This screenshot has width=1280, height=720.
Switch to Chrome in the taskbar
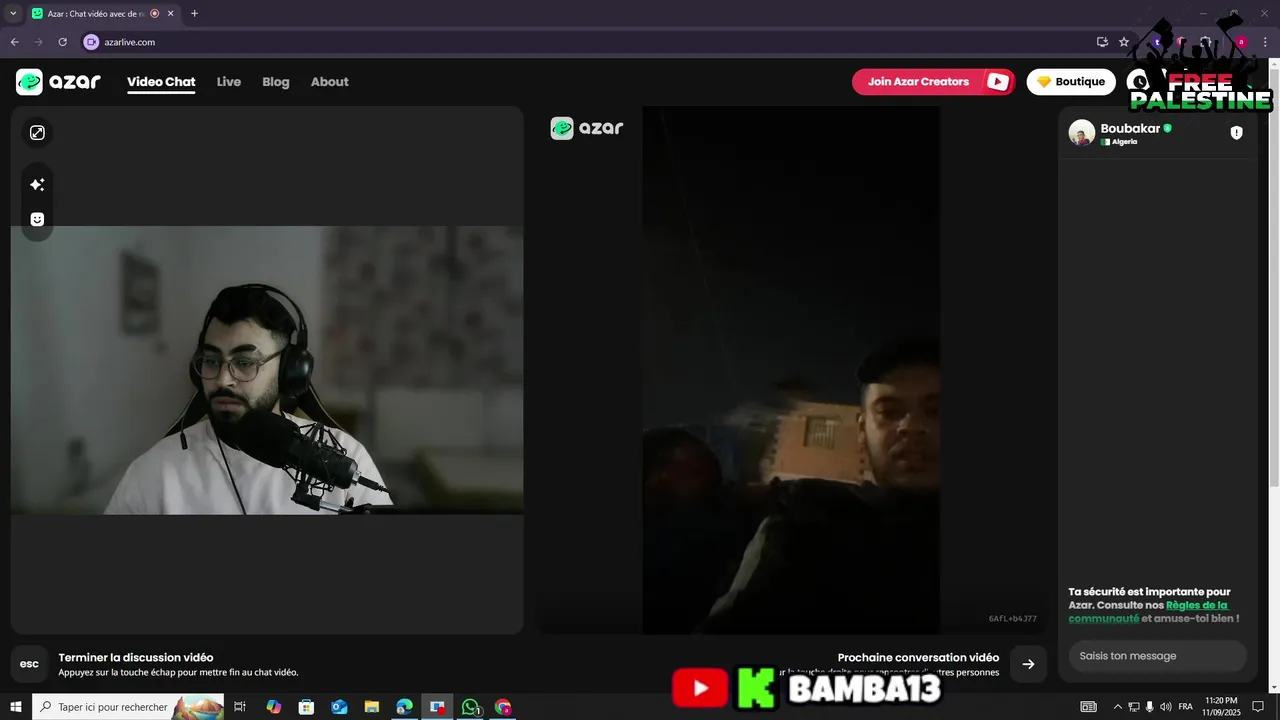pos(503,707)
